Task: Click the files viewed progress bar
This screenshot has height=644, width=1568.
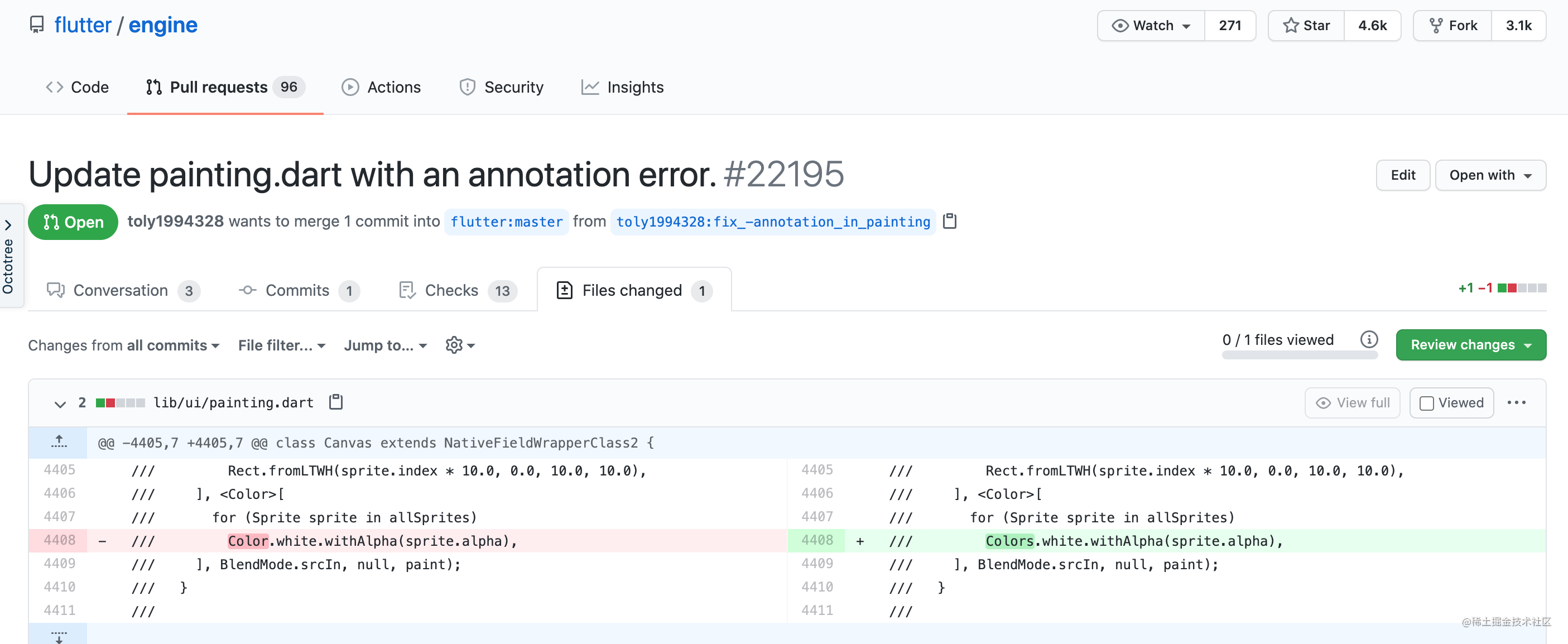Action: [1300, 355]
